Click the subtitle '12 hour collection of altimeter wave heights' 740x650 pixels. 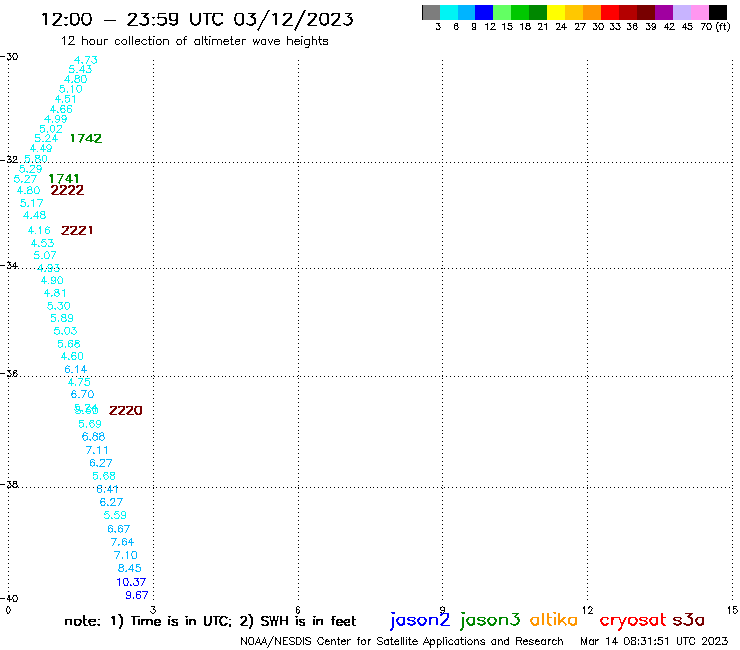(195, 41)
